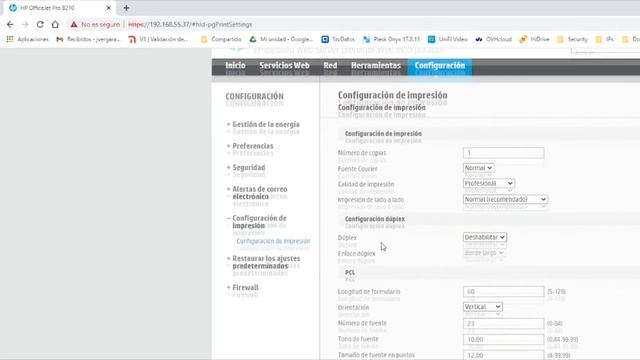Open the Plesk Onyx bookmark
Image resolution: width=640 pixels, height=360 pixels.
pos(391,39)
